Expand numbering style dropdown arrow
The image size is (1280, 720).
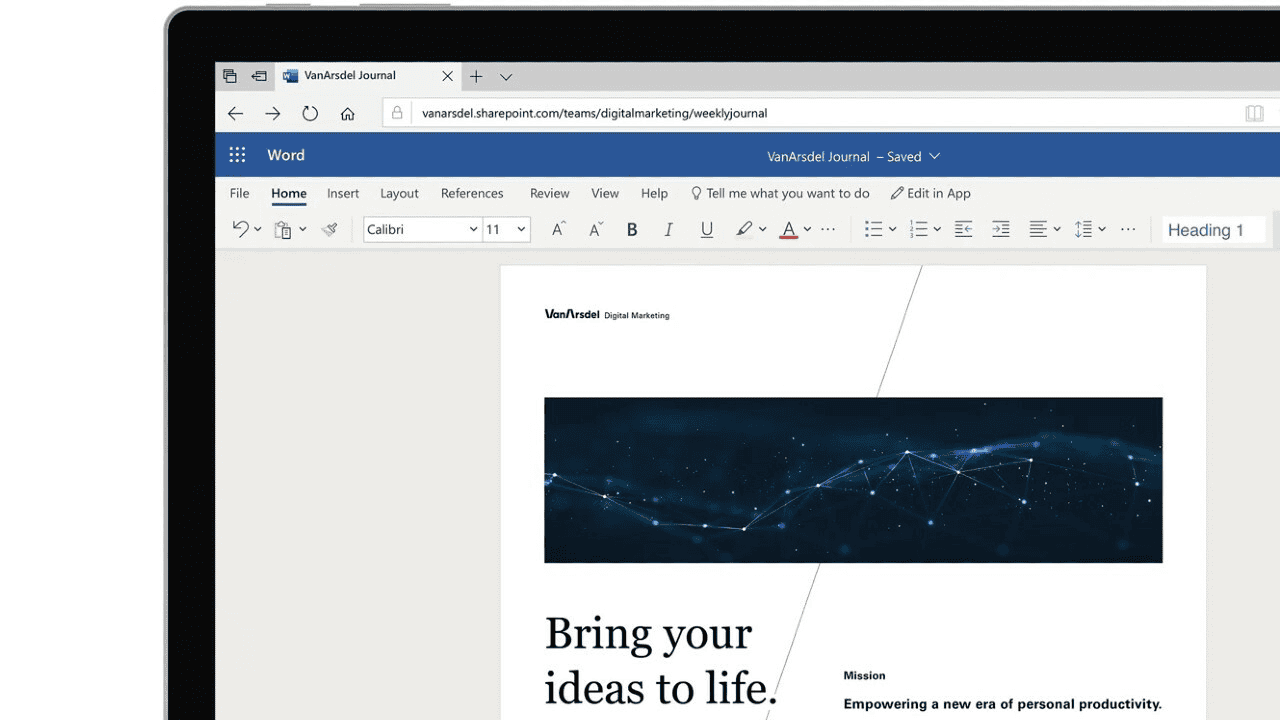tap(937, 229)
